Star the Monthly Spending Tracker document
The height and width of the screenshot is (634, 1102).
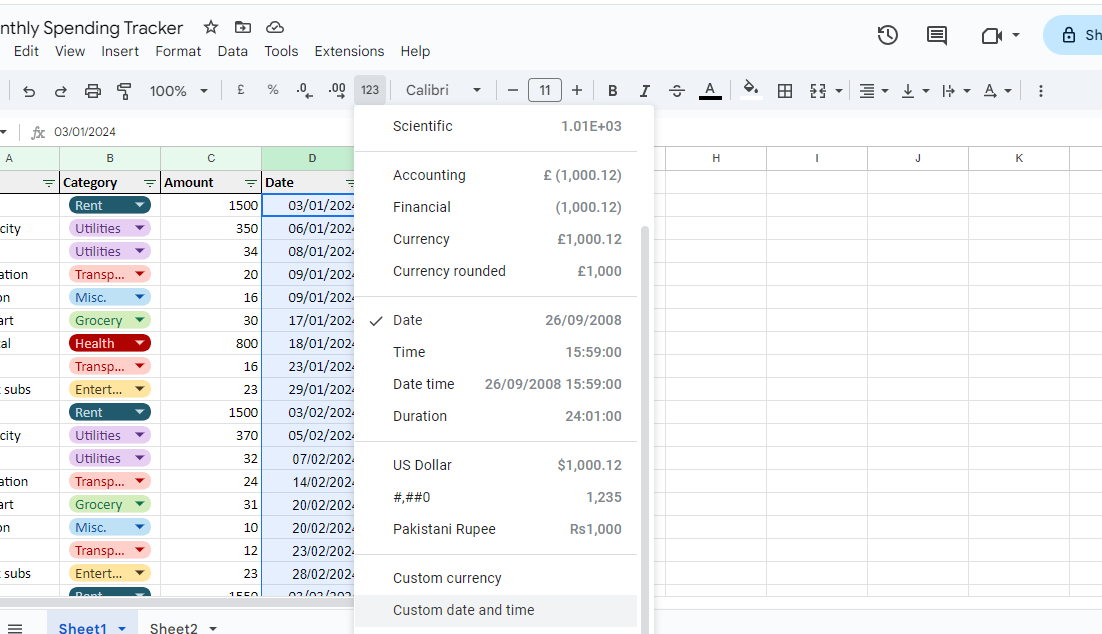click(x=211, y=27)
